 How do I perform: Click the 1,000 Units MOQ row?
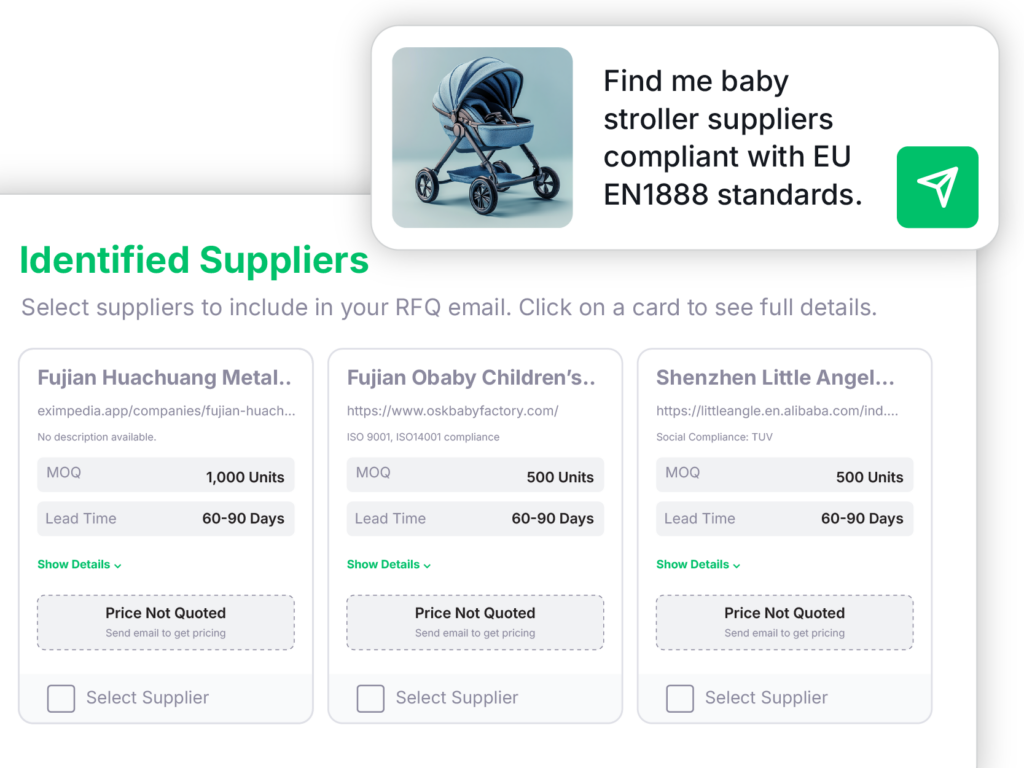coord(166,476)
